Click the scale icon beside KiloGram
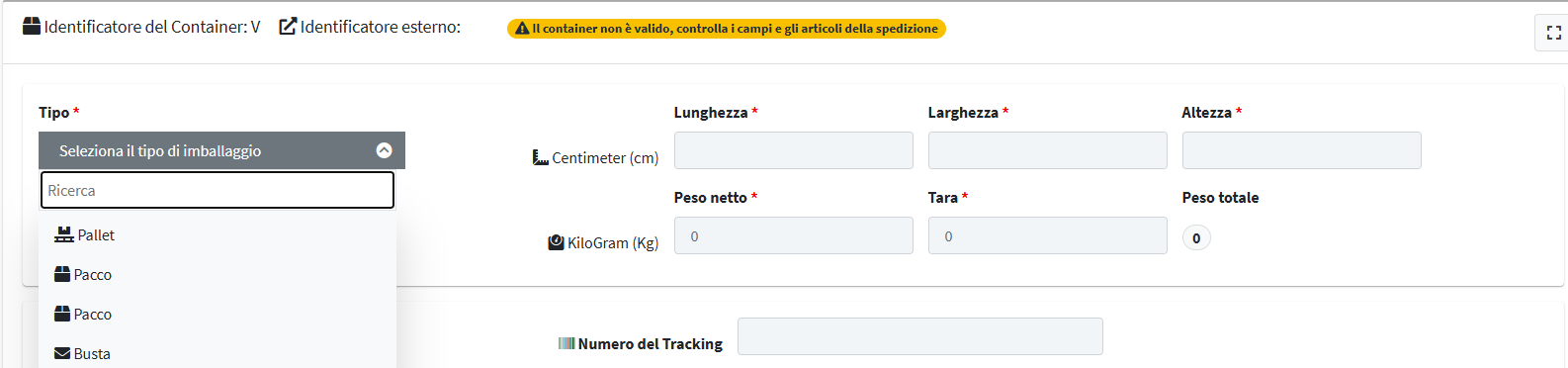This screenshot has height=368, width=1568. 556,242
